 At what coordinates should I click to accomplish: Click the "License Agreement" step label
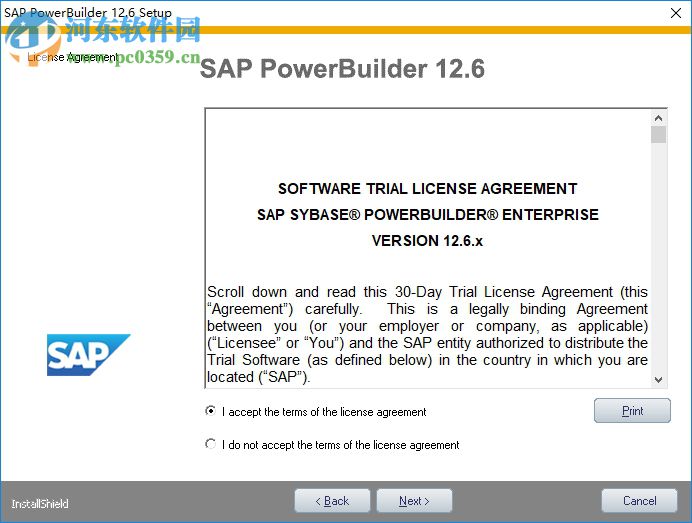[x=72, y=57]
